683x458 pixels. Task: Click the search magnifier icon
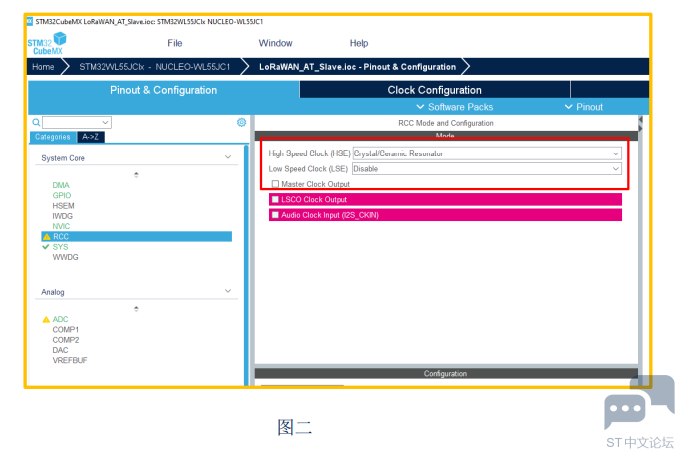[36, 122]
